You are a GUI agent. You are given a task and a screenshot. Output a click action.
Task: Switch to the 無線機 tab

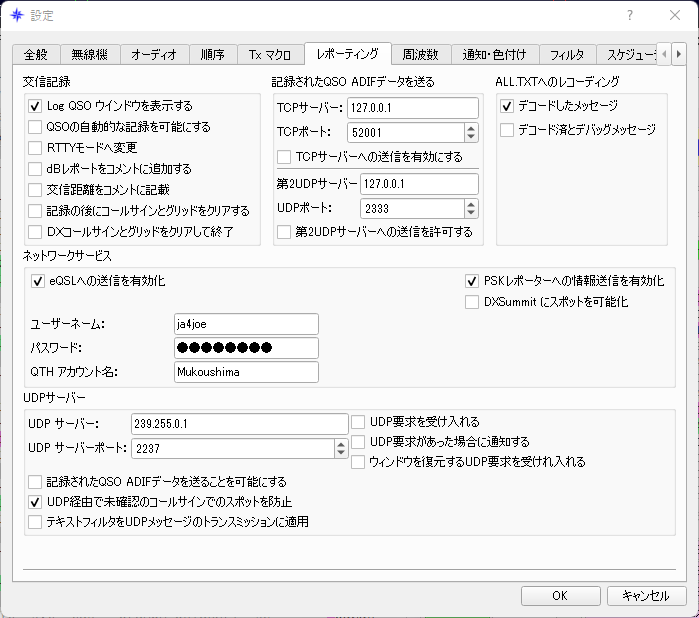90,55
